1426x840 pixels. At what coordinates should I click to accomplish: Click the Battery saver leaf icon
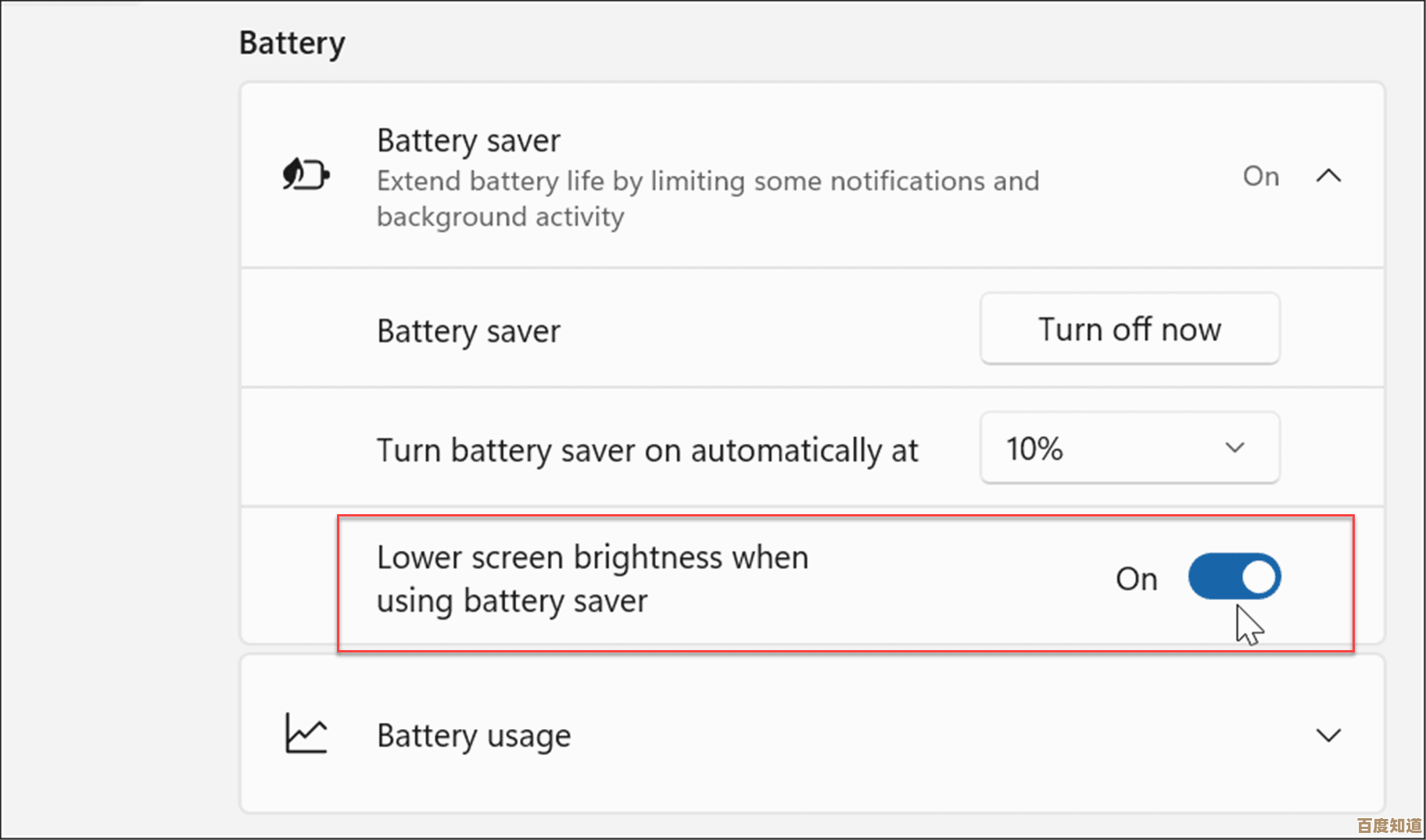(306, 174)
